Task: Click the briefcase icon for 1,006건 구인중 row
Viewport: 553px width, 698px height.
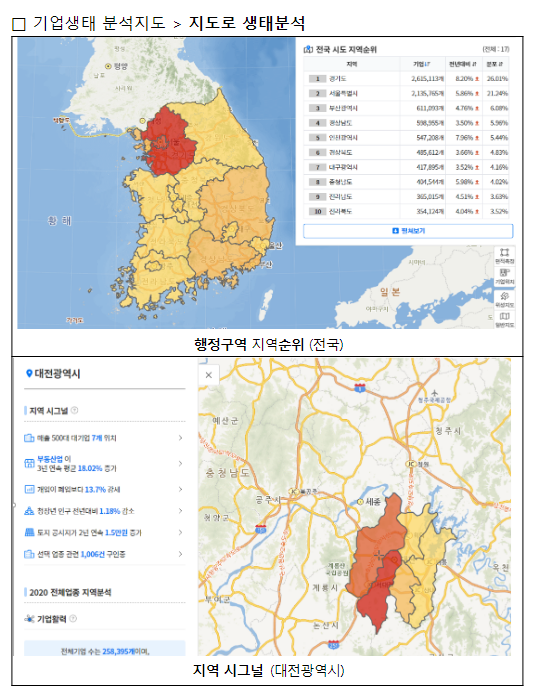Action: coord(29,554)
